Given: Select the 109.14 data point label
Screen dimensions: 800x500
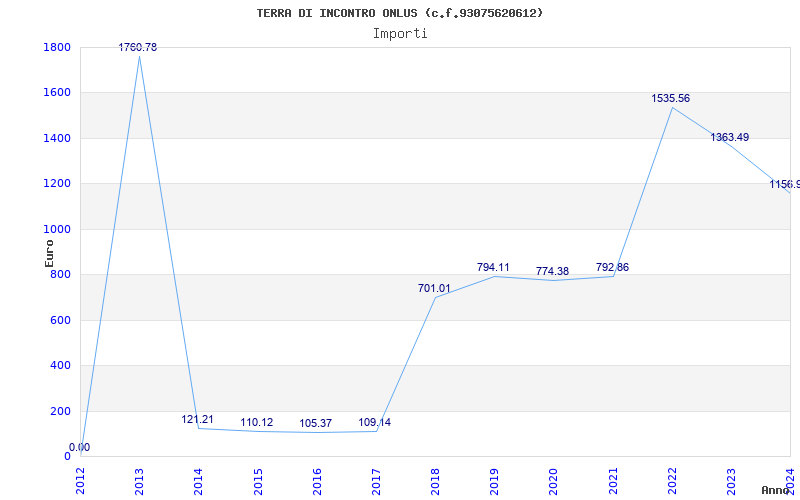Looking at the screenshot, I should (374, 422).
